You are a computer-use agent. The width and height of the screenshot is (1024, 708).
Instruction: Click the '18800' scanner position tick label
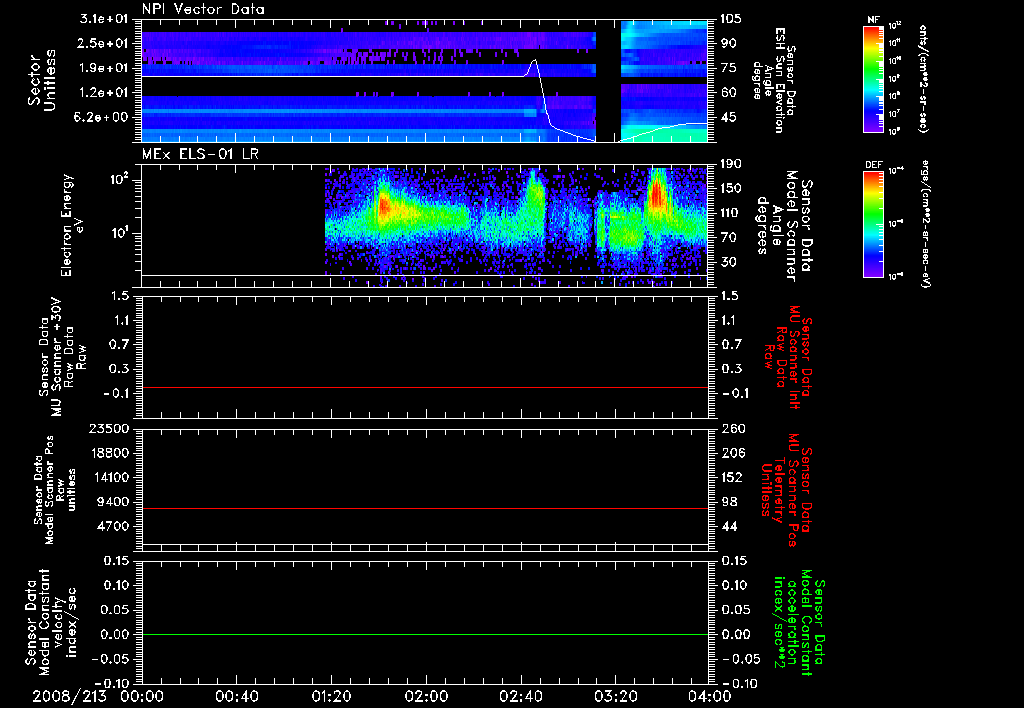tap(110, 453)
